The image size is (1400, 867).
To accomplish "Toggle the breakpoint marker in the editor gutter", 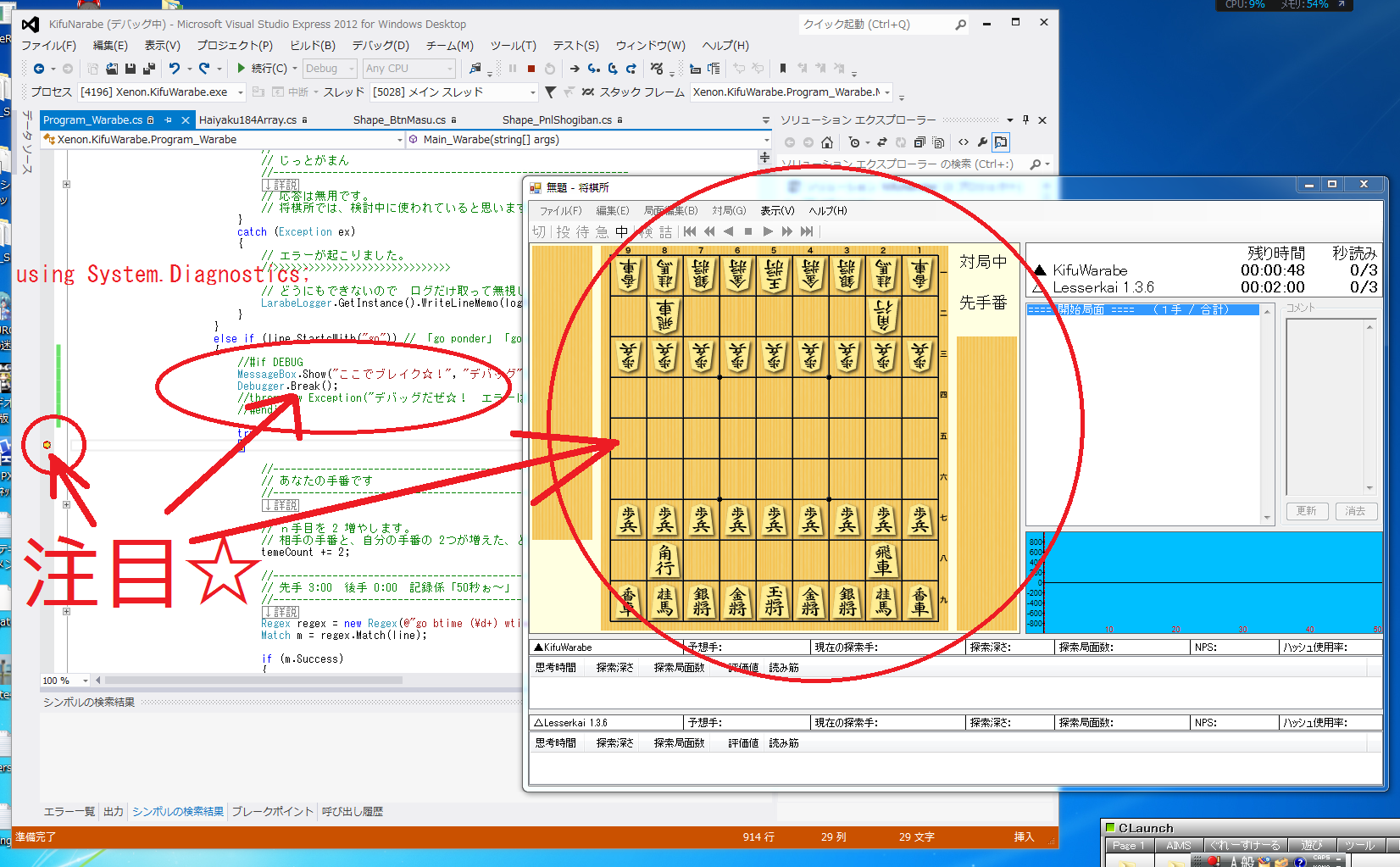I will click(47, 445).
